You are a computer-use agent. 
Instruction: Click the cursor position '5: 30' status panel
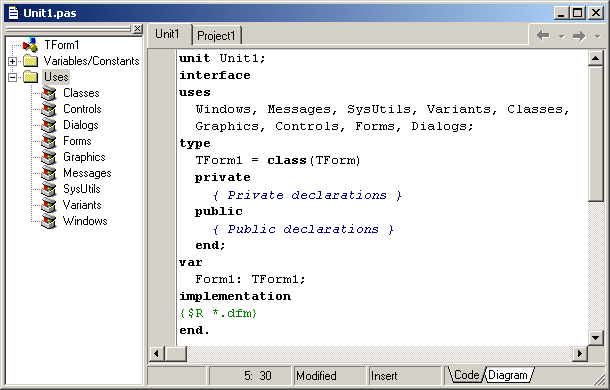click(250, 376)
